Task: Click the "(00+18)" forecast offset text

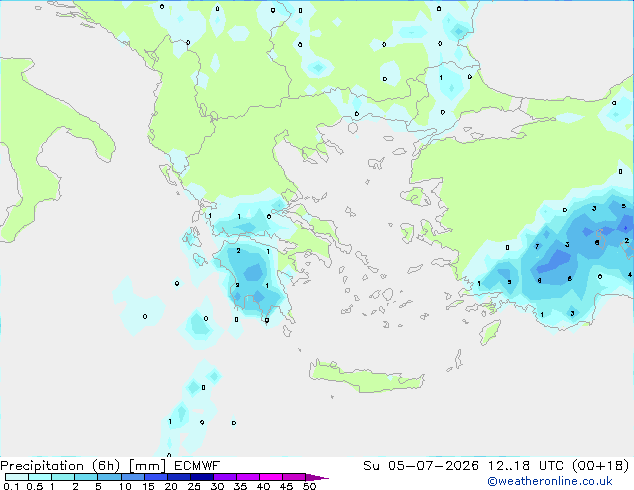Action: click(x=601, y=466)
